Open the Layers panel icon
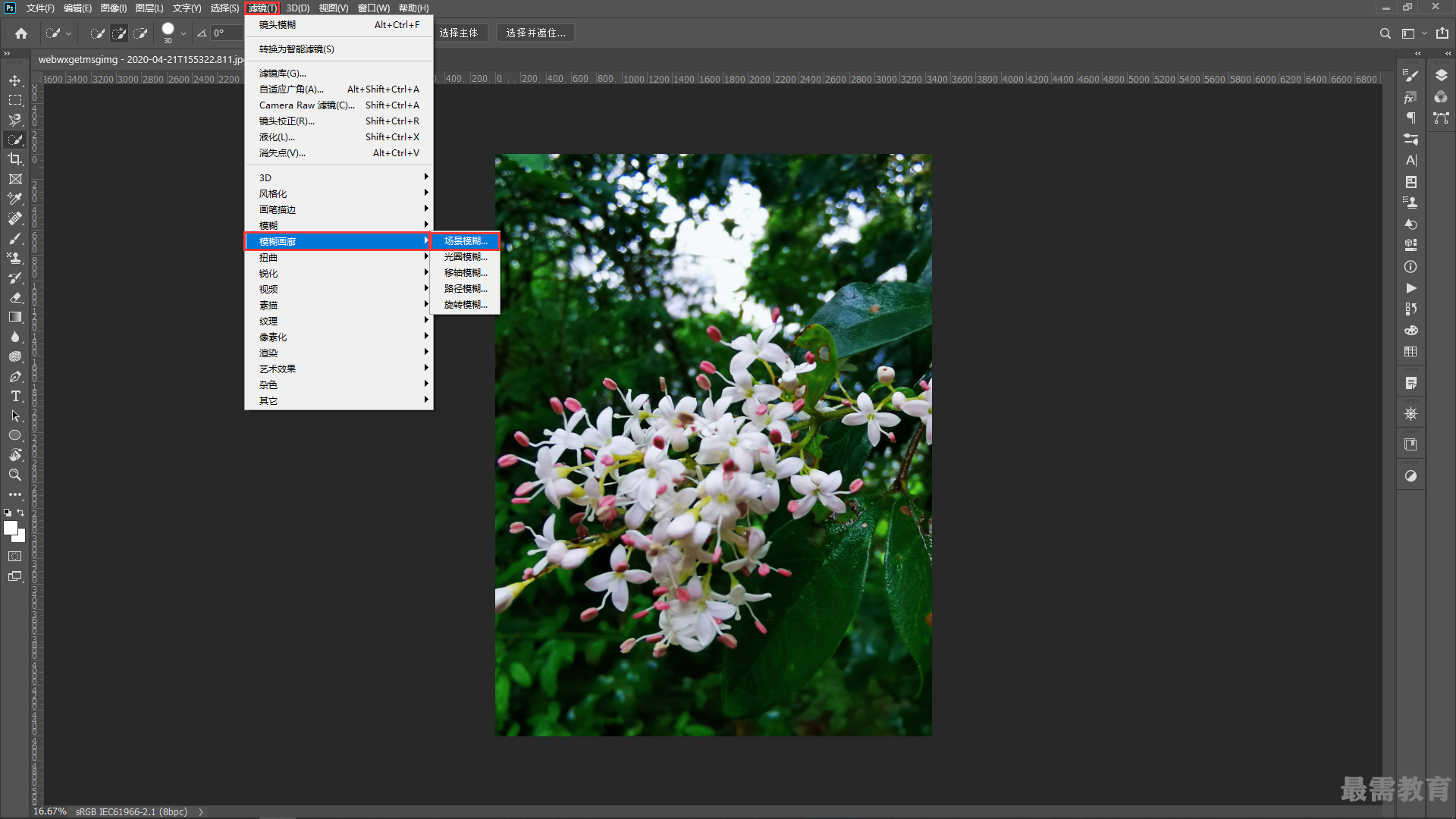 click(1441, 75)
